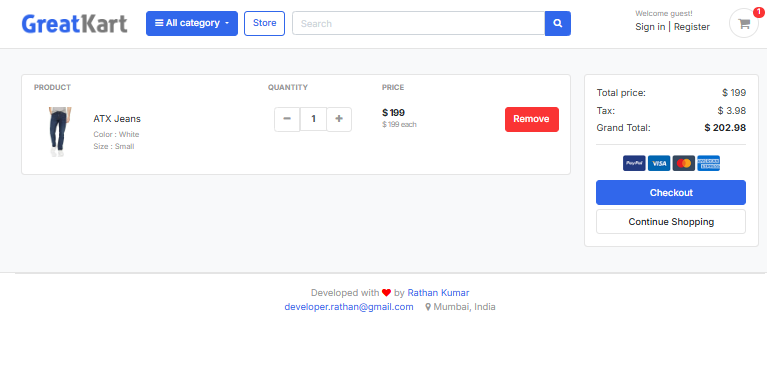Click the PRICE column header

pyautogui.click(x=393, y=88)
